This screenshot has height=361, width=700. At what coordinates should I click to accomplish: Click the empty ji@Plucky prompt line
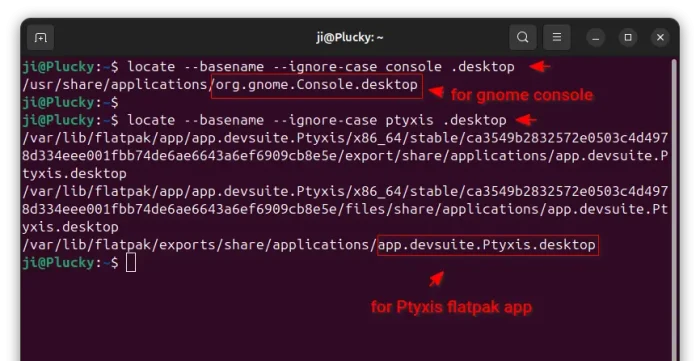[71, 103]
